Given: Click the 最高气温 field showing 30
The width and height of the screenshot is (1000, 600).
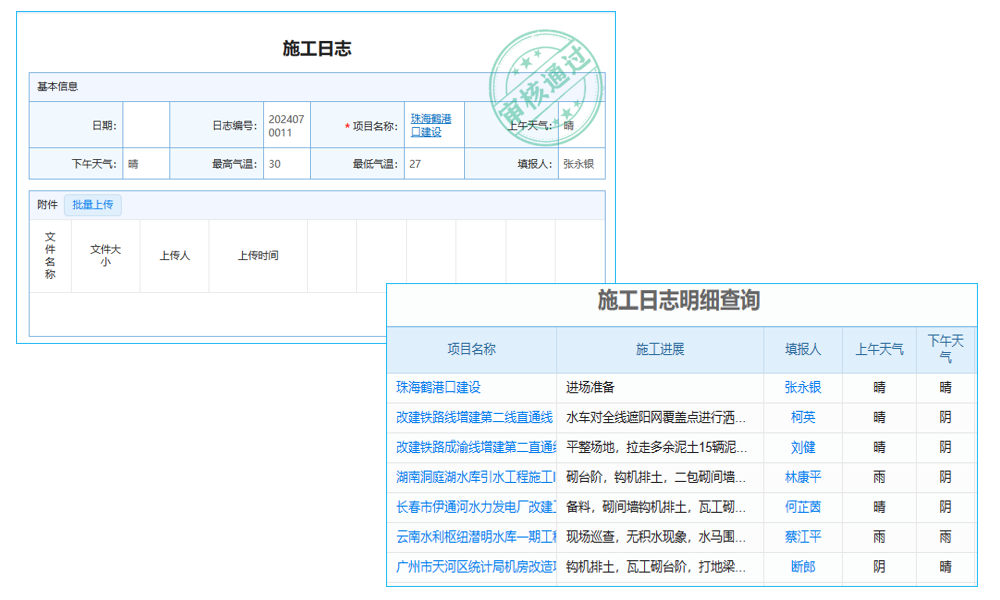Looking at the screenshot, I should coord(285,164).
